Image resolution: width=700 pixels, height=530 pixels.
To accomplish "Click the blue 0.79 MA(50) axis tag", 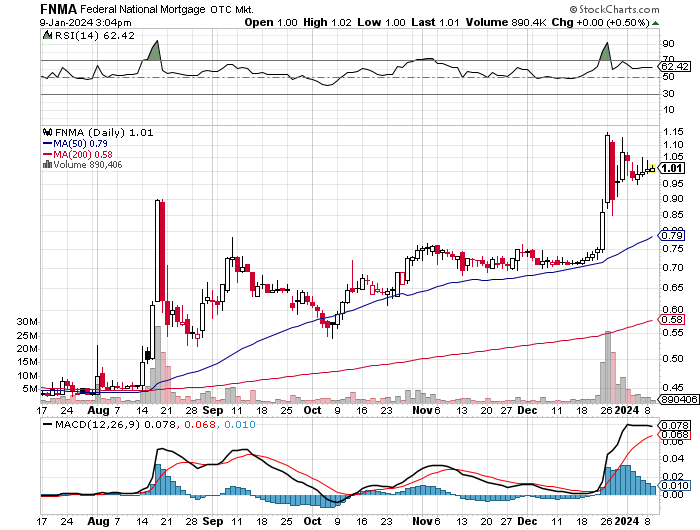I will tap(672, 235).
